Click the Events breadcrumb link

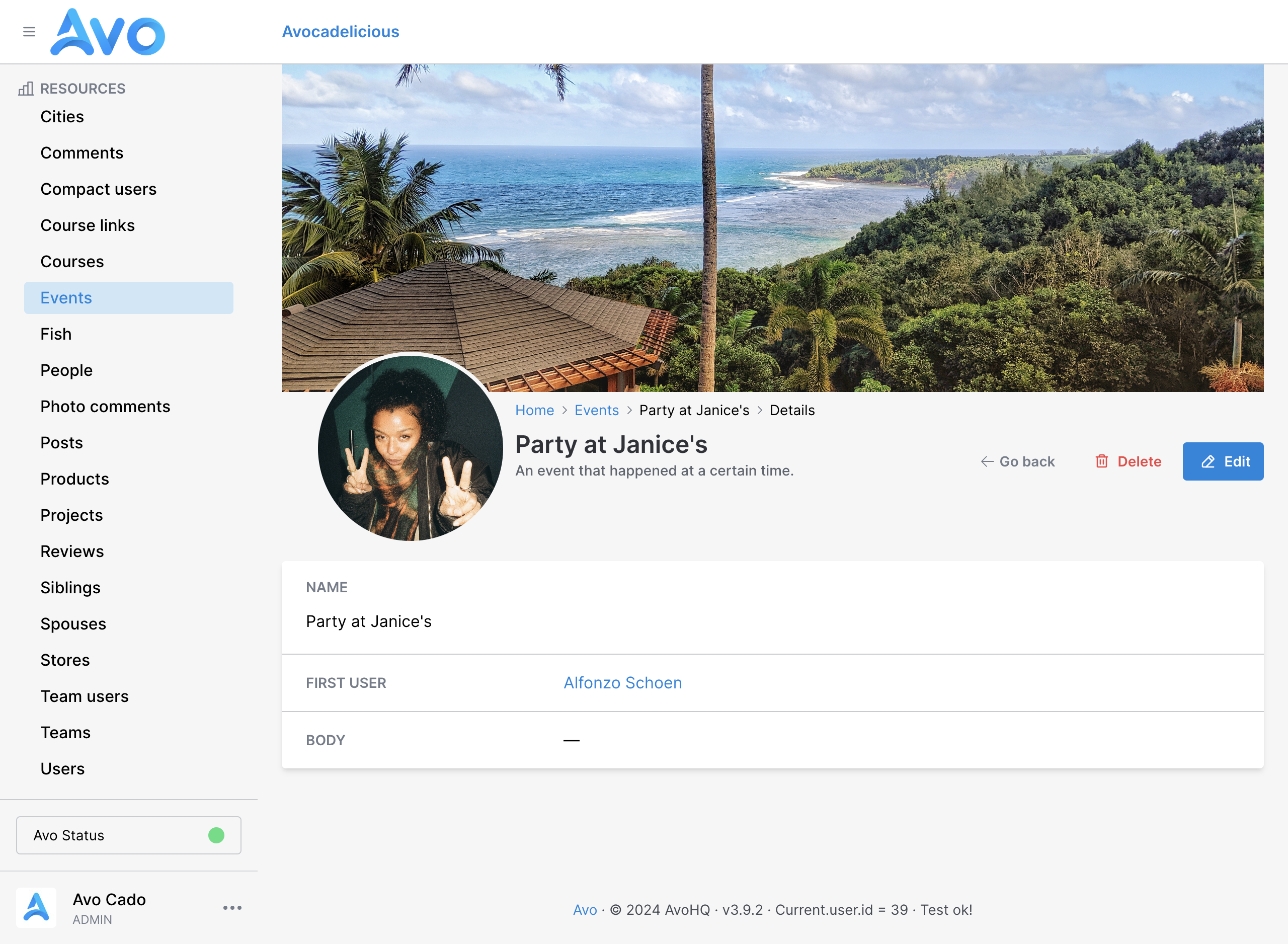click(596, 410)
